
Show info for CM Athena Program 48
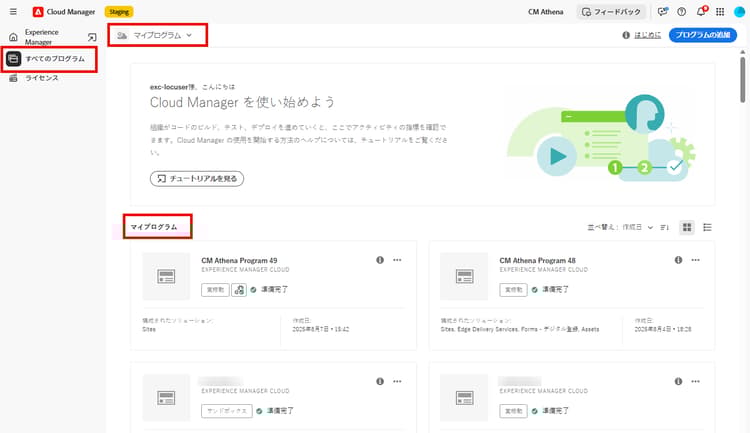678,260
